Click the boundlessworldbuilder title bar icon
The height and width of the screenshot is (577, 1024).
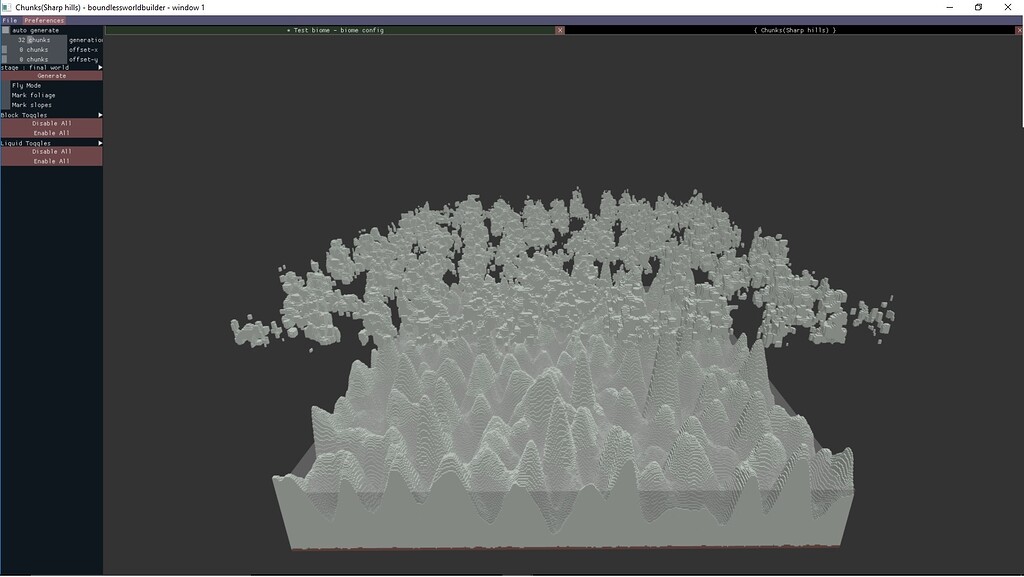9,6
